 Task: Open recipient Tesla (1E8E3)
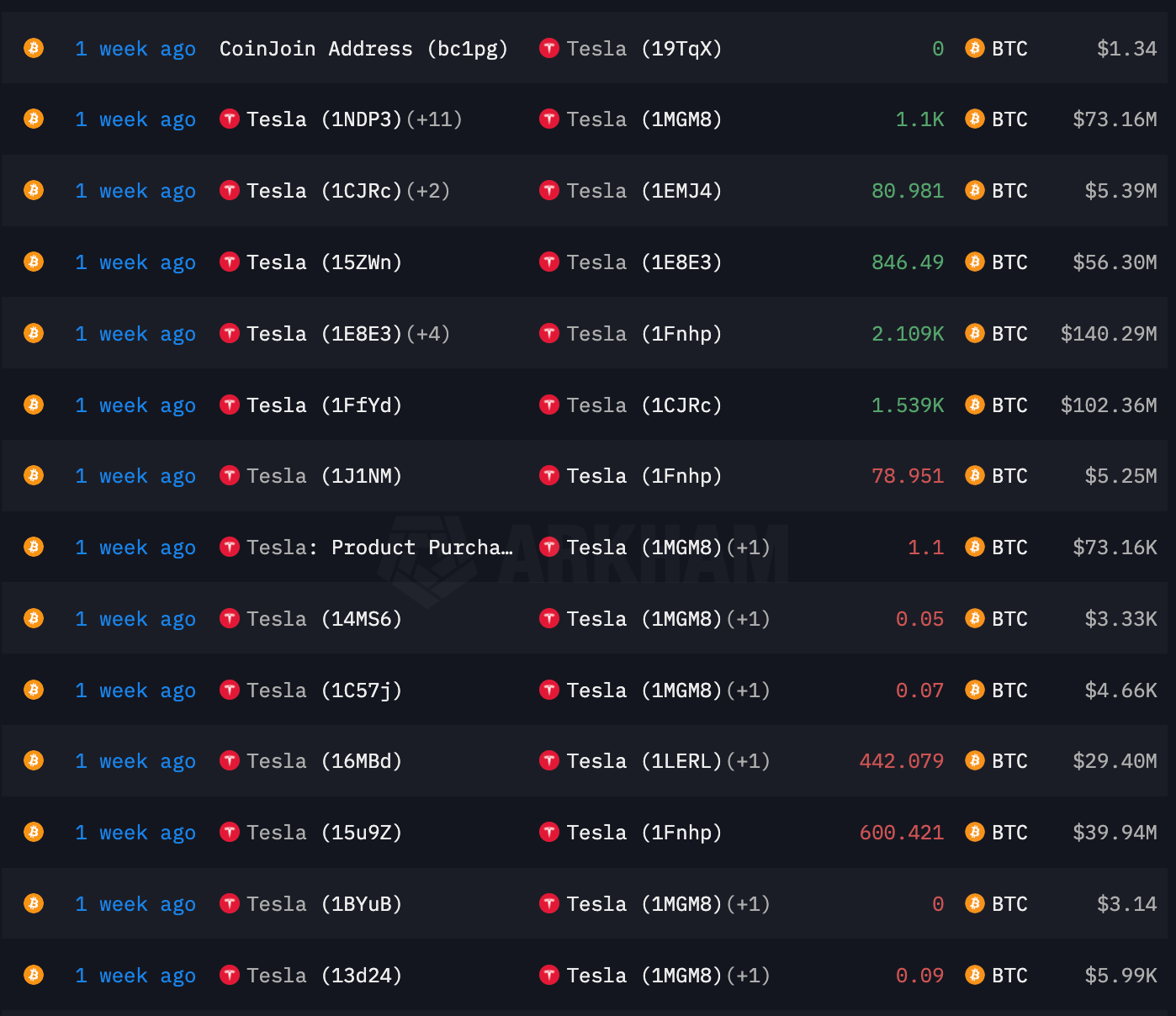click(644, 262)
